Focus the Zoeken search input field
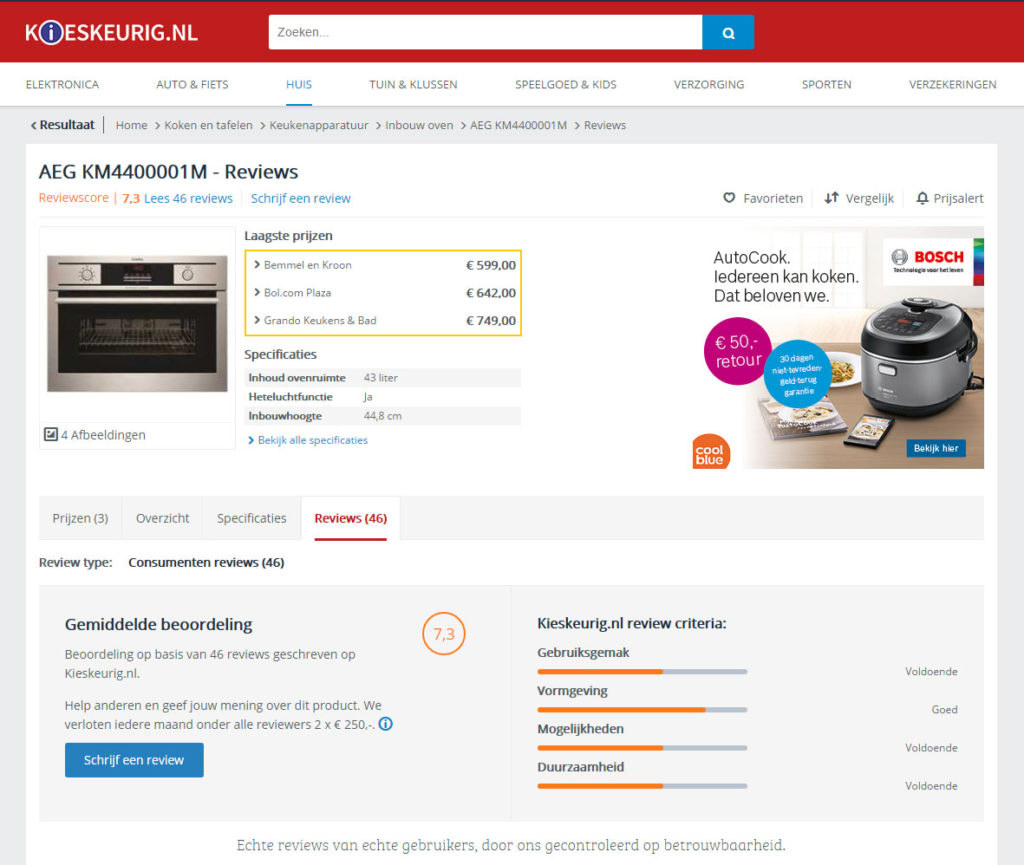 tap(485, 32)
